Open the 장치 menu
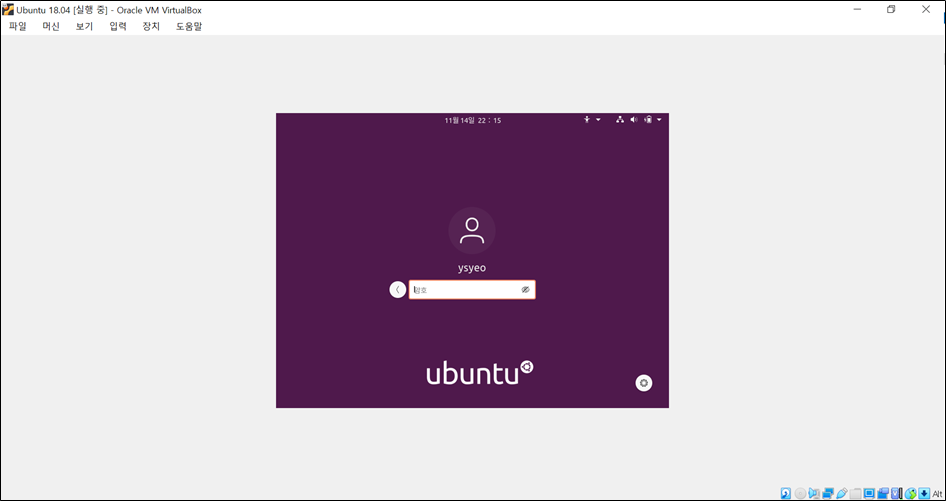This screenshot has width=946, height=501. pyautogui.click(x=151, y=27)
